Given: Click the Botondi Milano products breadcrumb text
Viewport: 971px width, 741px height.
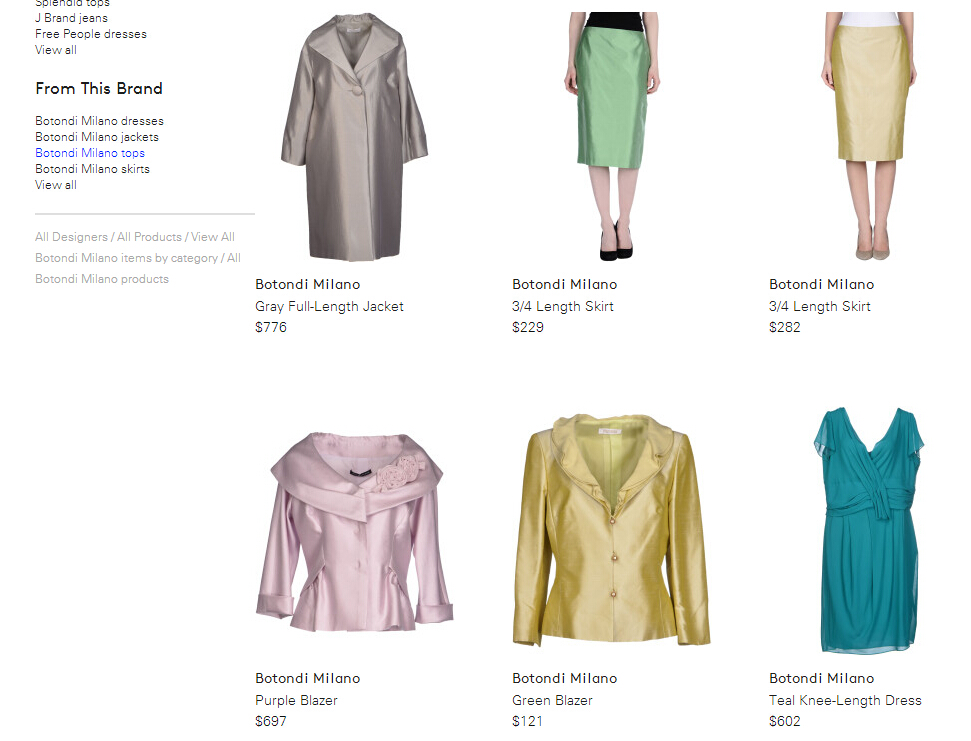Looking at the screenshot, I should [x=102, y=279].
